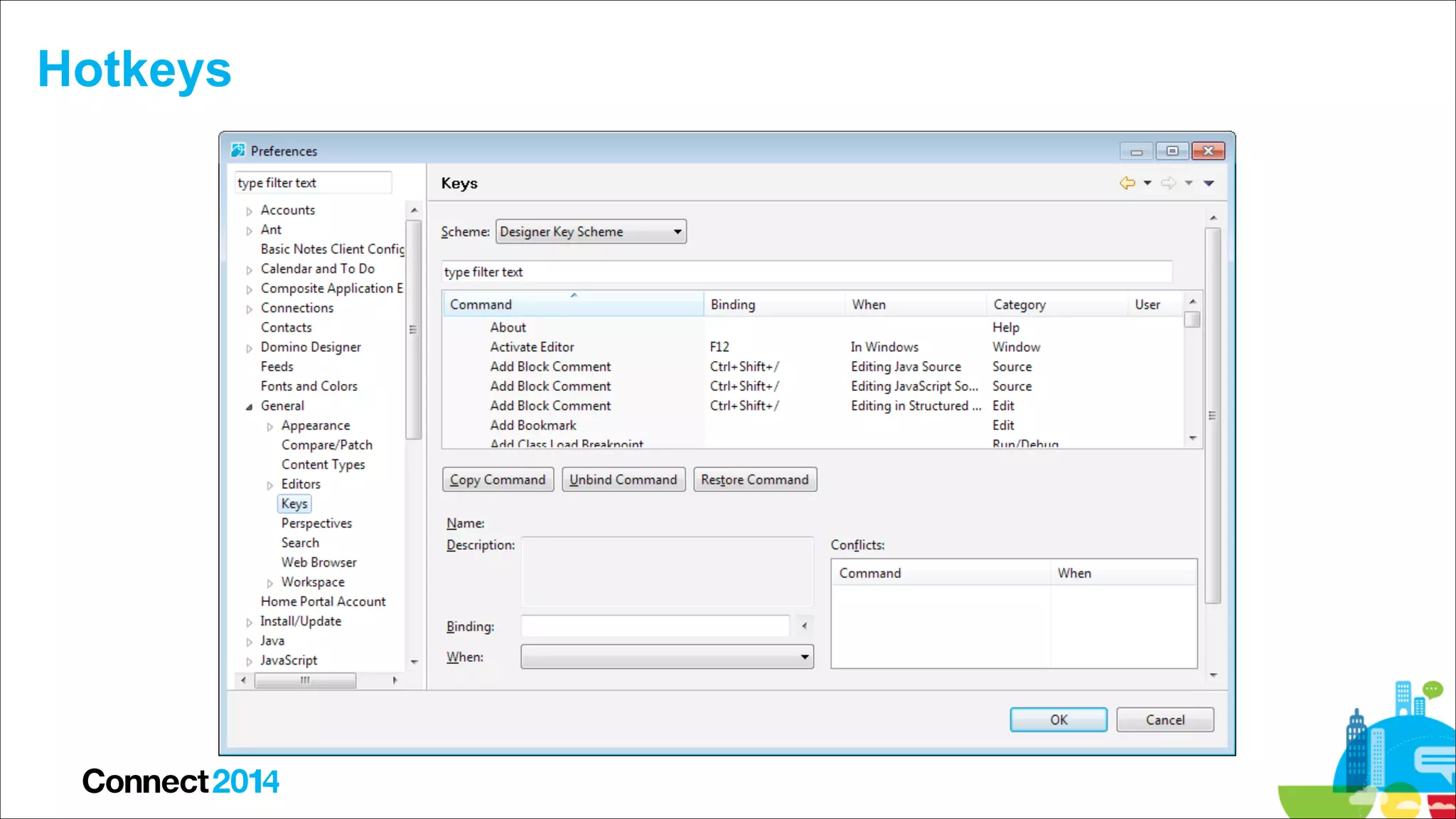This screenshot has width=1456, height=819.
Task: Select the Add Bookmark command row
Action: [533, 425]
